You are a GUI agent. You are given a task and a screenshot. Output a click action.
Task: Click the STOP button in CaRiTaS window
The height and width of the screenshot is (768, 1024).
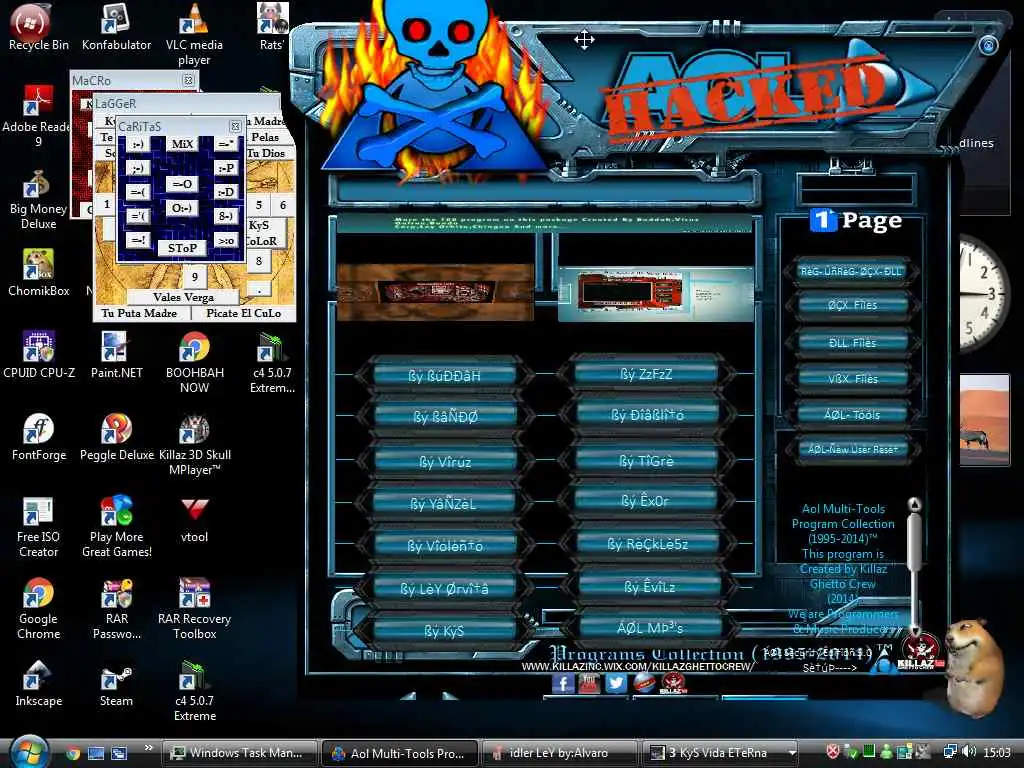(x=182, y=248)
